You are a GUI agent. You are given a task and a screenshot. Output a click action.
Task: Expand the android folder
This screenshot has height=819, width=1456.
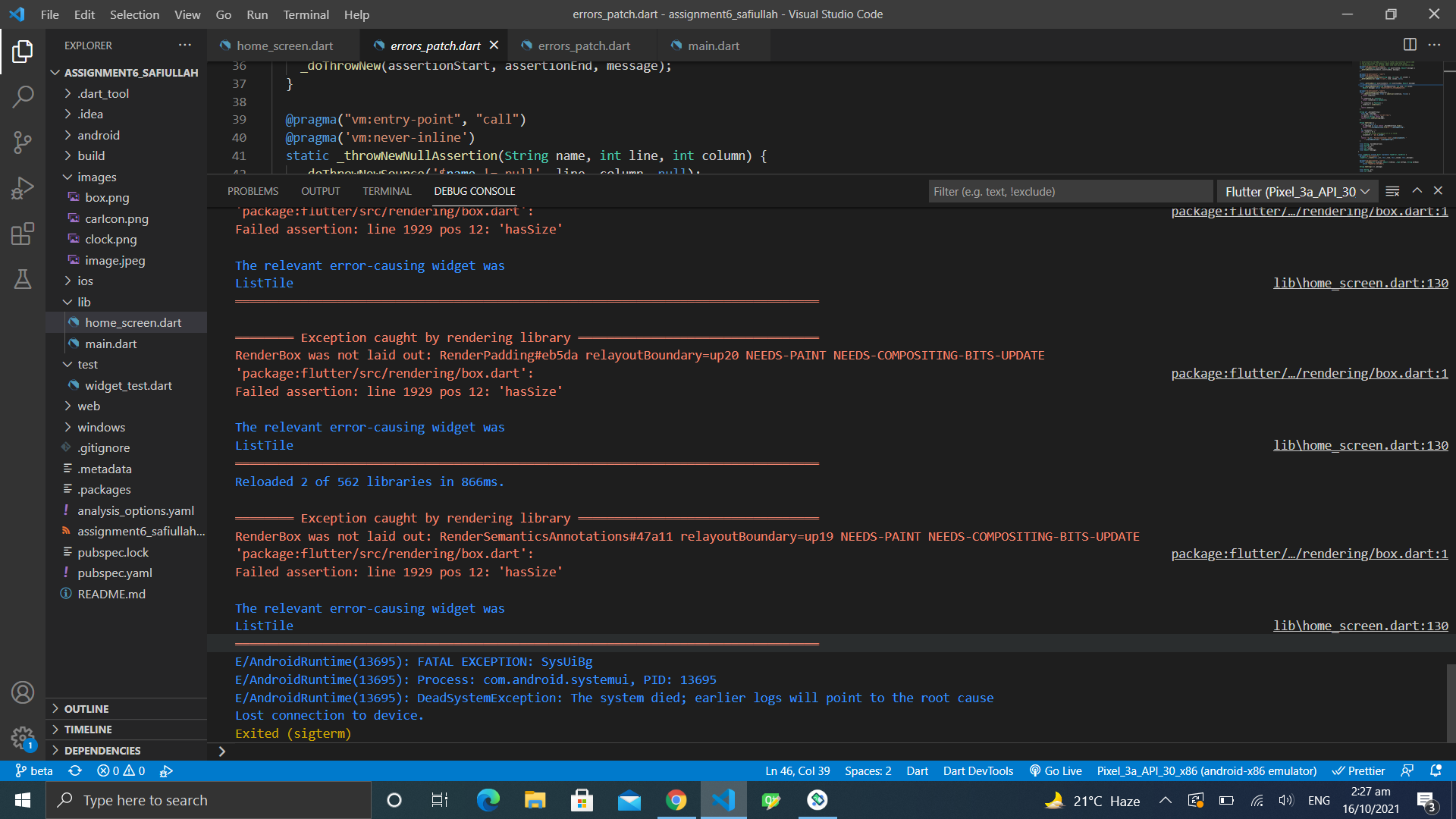point(126,135)
